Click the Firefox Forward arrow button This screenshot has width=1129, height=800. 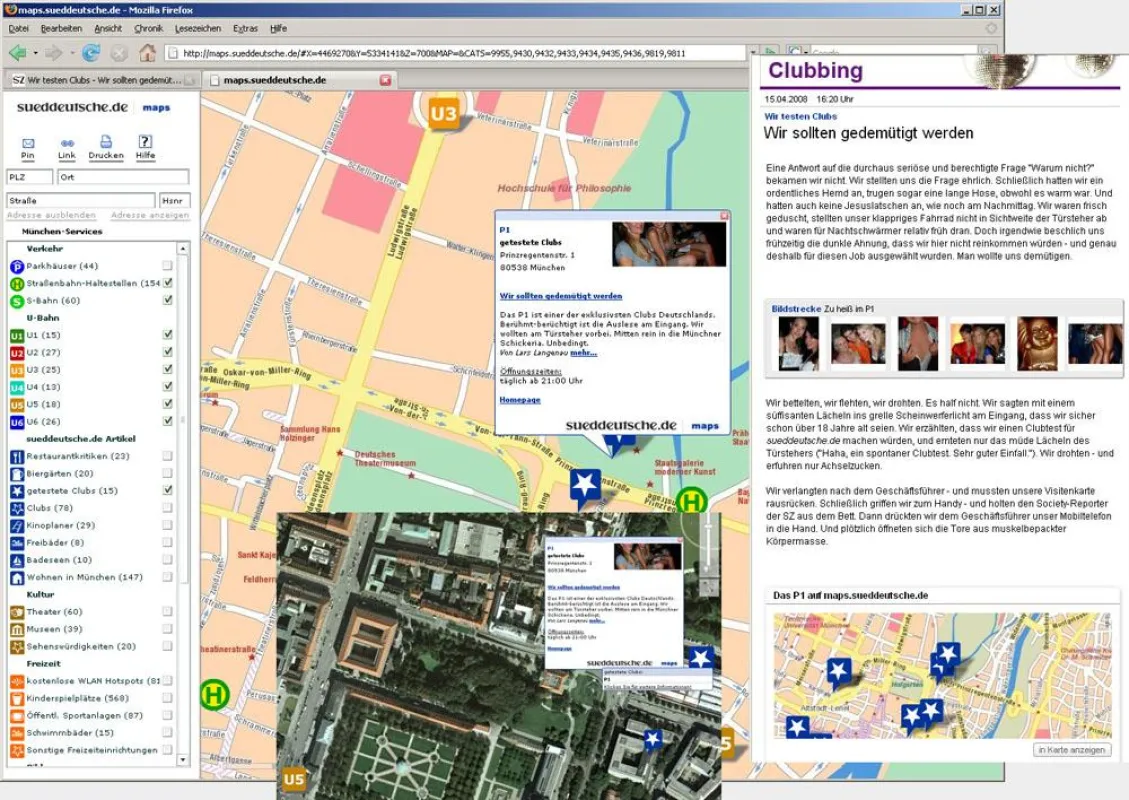(x=53, y=53)
